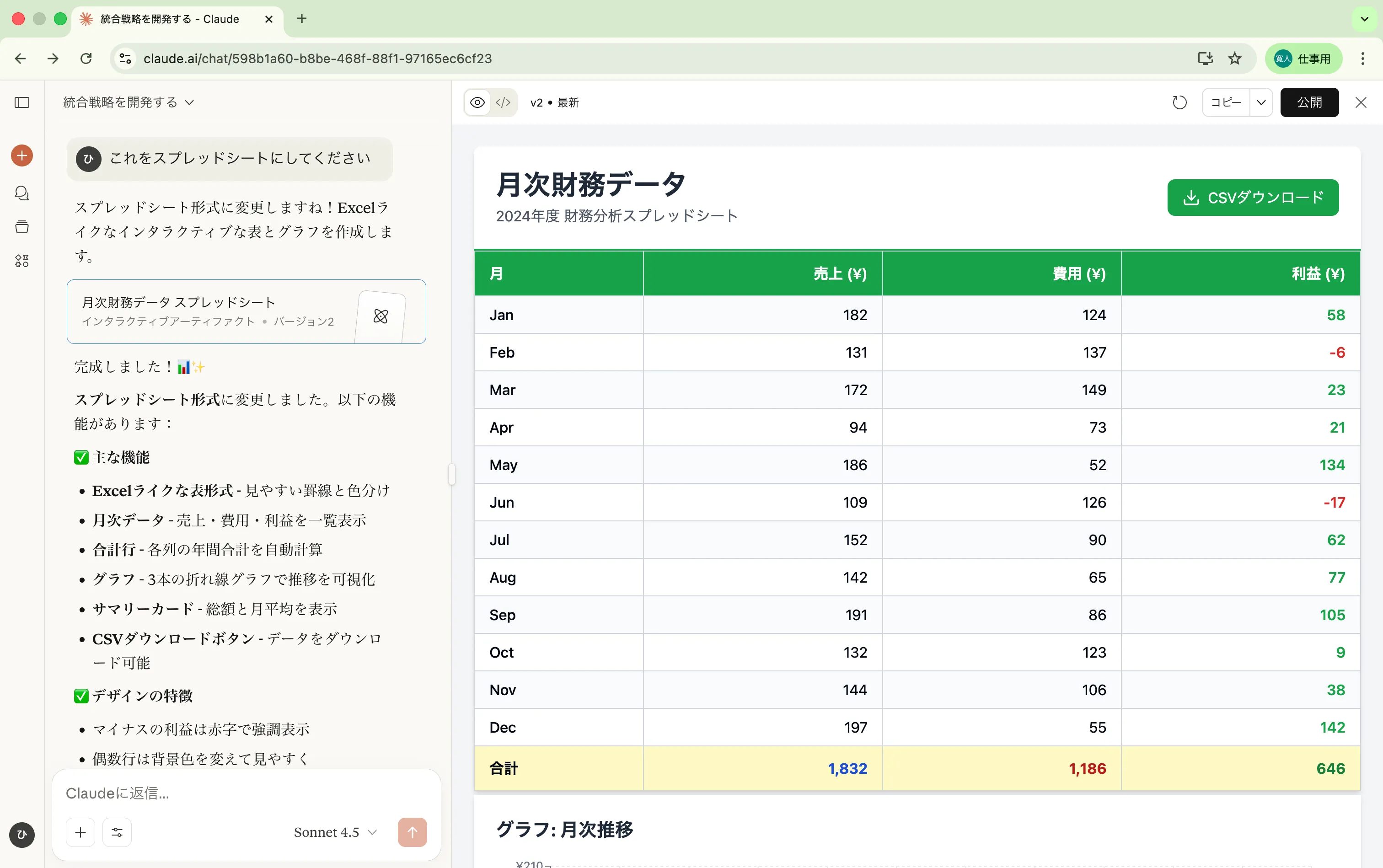Open the Sonnet 4.5 model selector

tap(335, 832)
